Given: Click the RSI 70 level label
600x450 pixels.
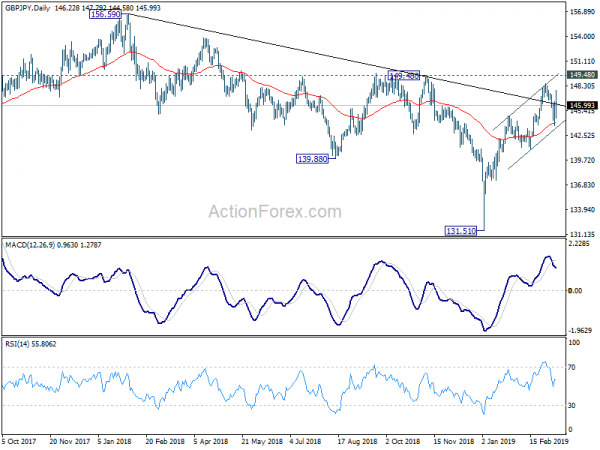Looking at the screenshot, I should (572, 367).
